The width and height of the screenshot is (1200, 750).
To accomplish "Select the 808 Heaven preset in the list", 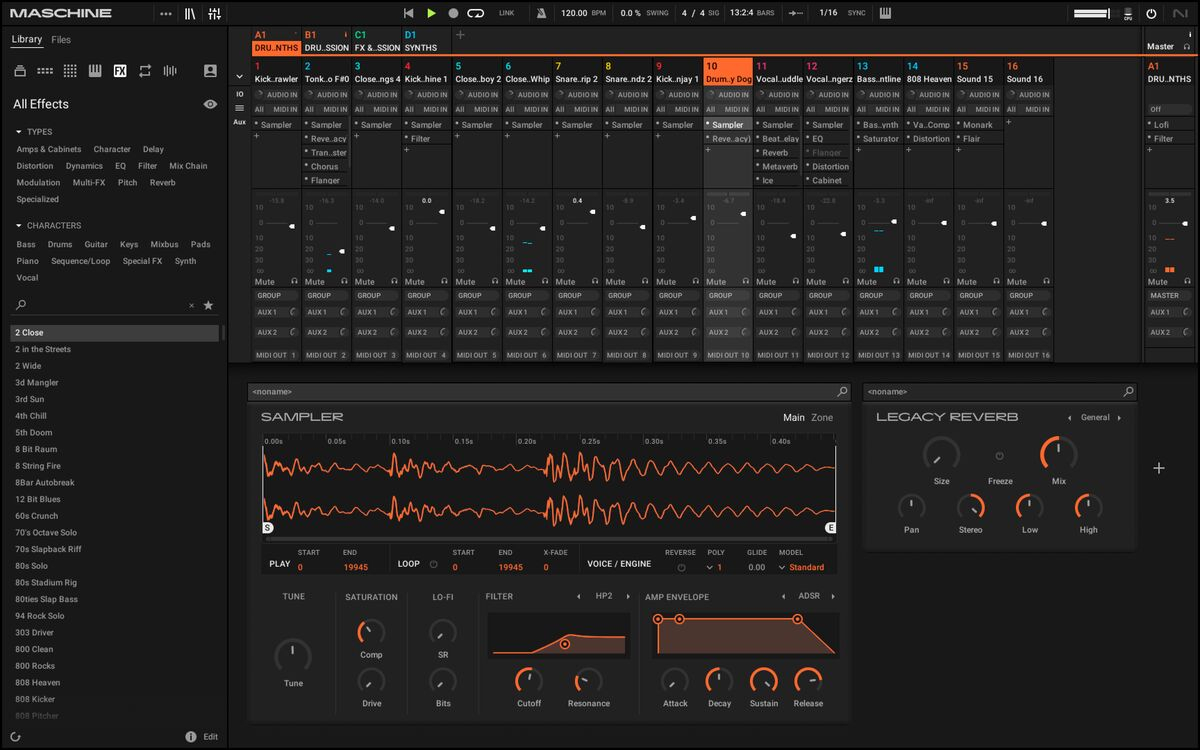I will click(37, 682).
